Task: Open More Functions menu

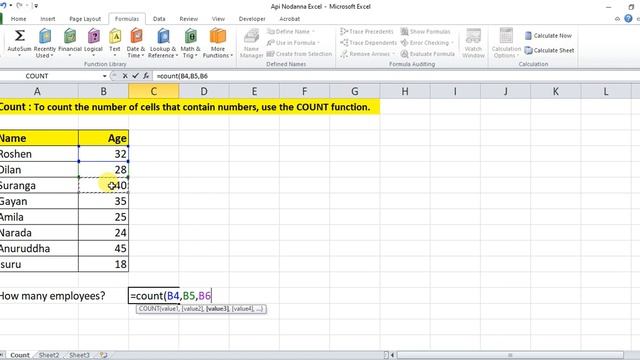Action: point(218,43)
